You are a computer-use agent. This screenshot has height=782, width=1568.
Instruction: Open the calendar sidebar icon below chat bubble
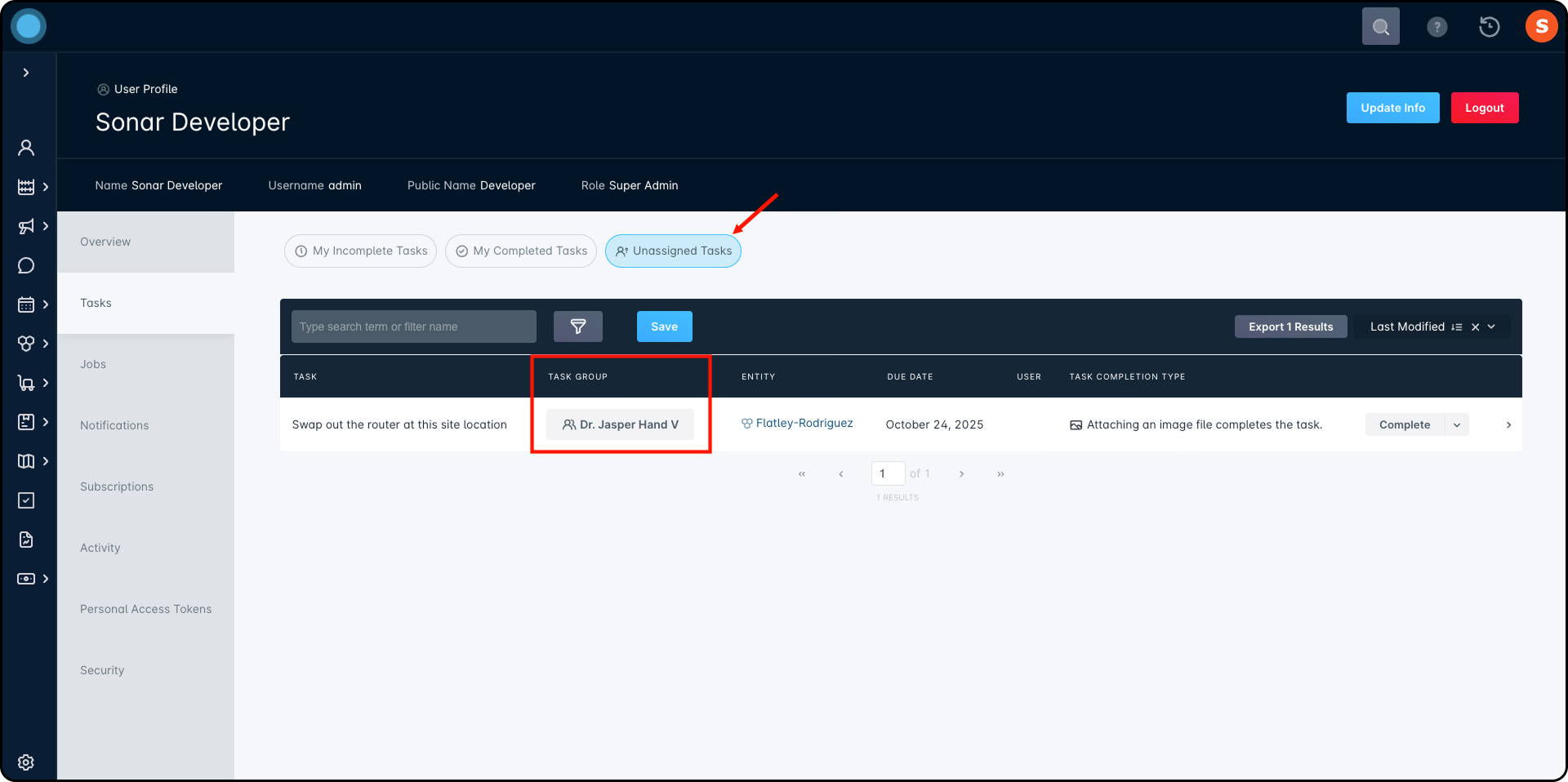tap(26, 304)
